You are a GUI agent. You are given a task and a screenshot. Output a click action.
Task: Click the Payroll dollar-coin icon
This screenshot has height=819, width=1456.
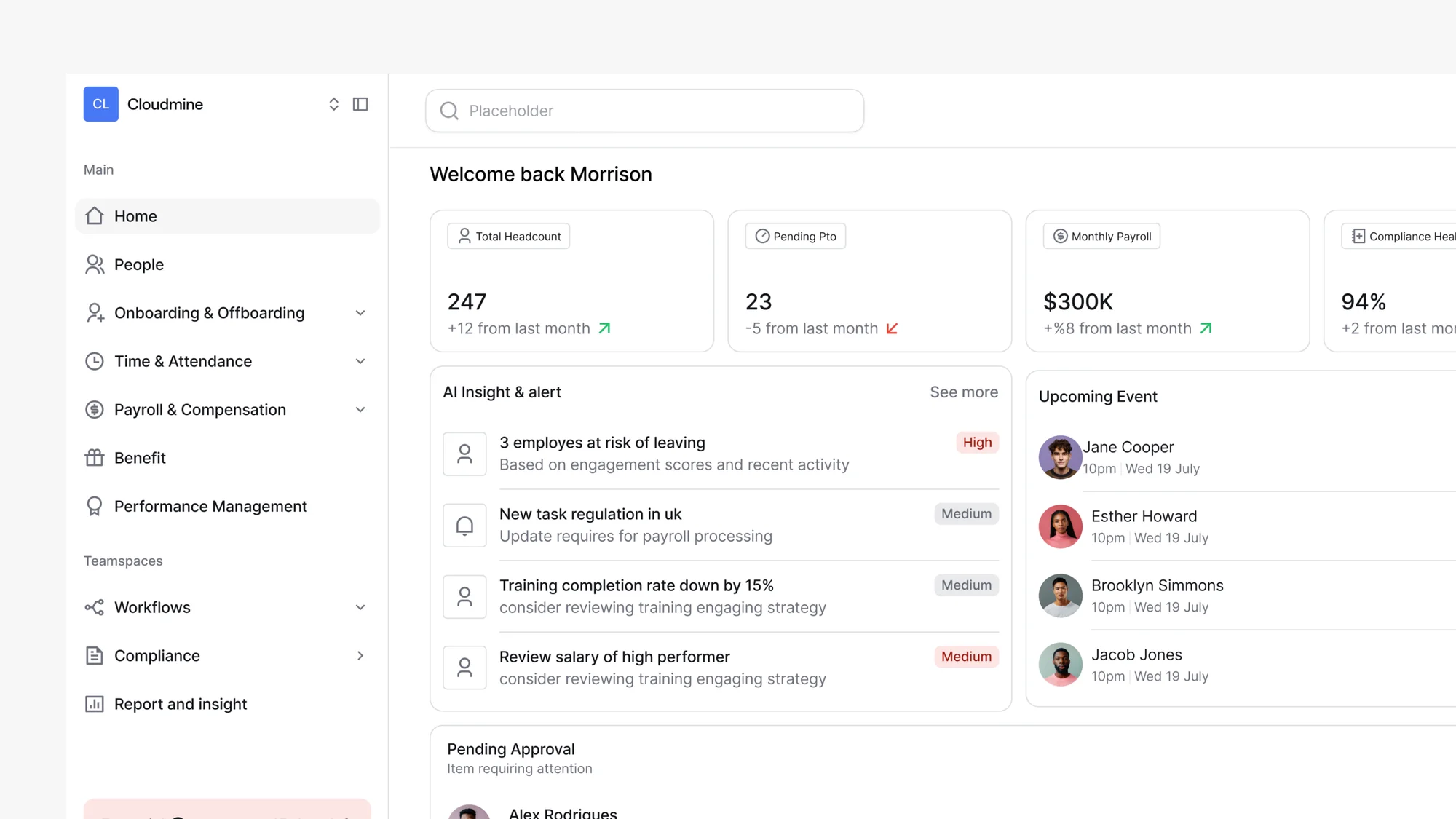click(95, 410)
